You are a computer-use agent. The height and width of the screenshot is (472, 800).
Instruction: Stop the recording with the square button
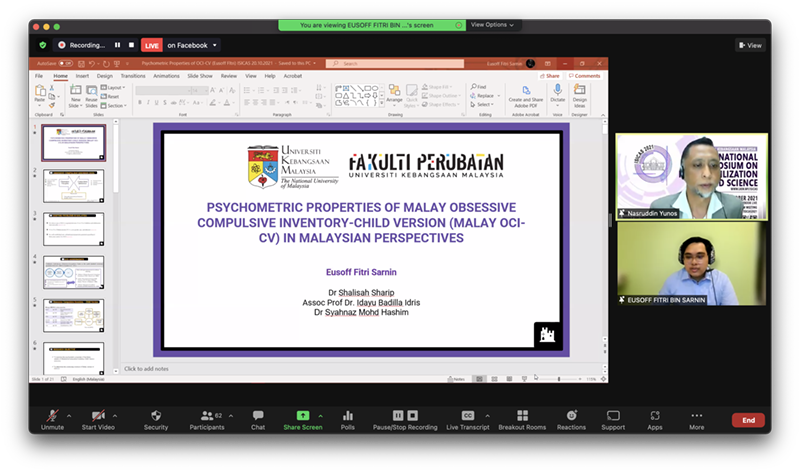point(131,45)
